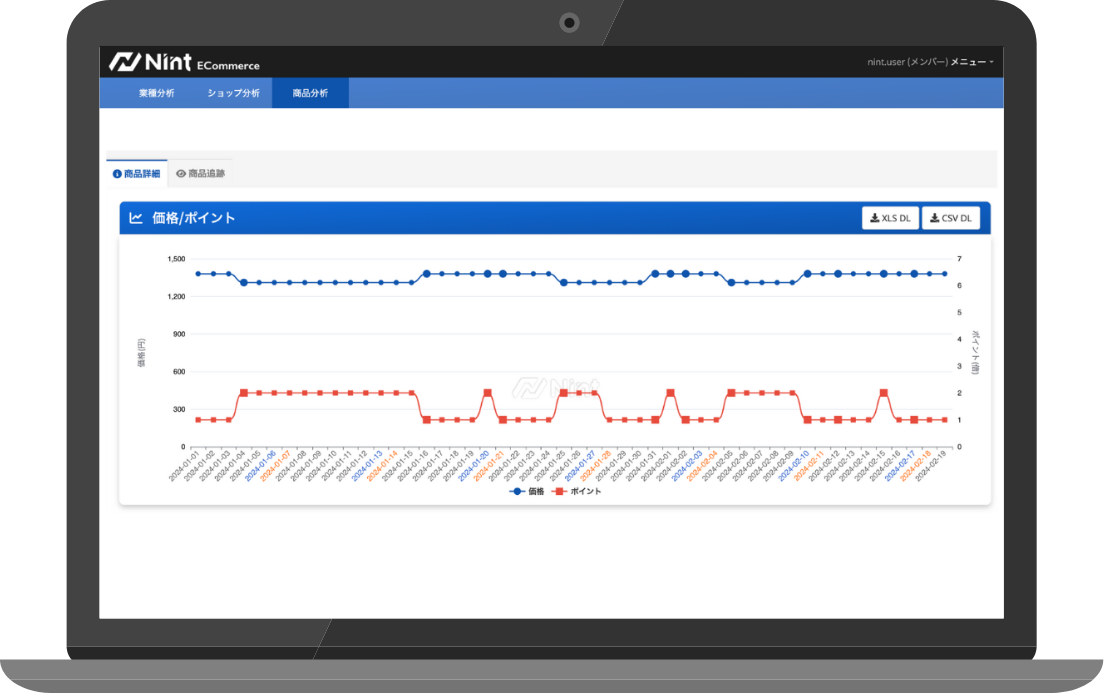
Task: Download the chart data with CSV DL
Action: 950,218
